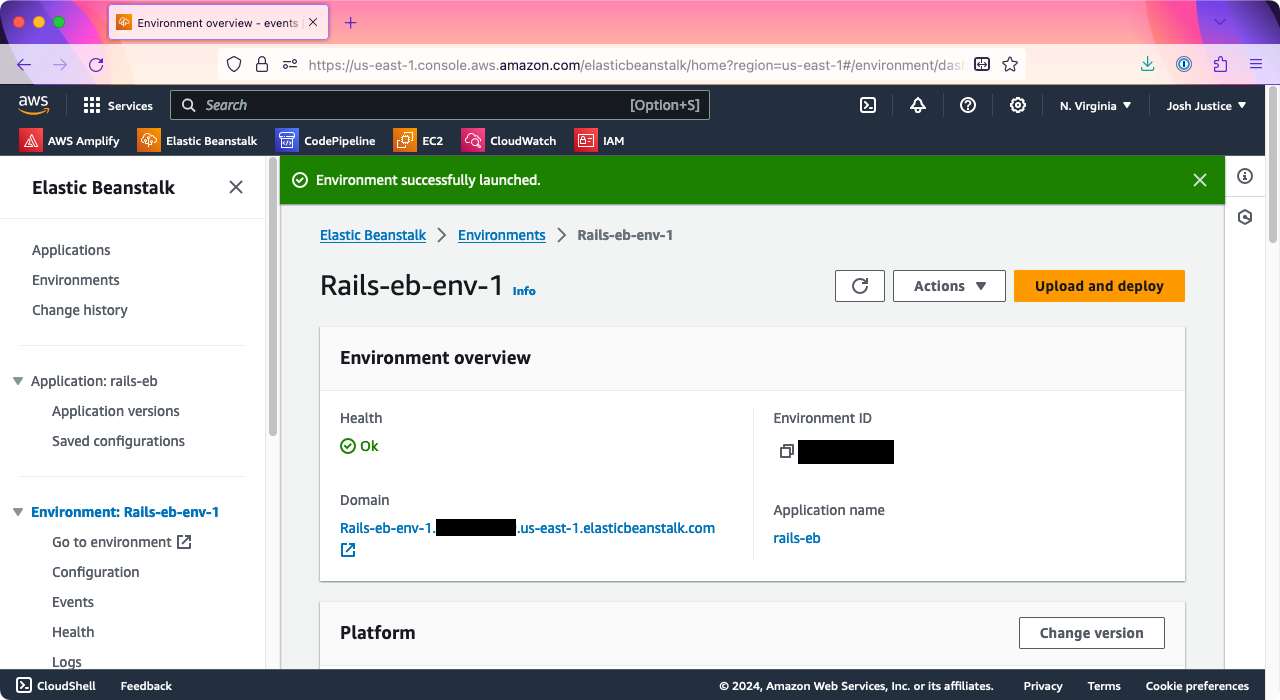Open IAM favorite shortcut
The height and width of the screenshot is (700, 1280).
600,140
